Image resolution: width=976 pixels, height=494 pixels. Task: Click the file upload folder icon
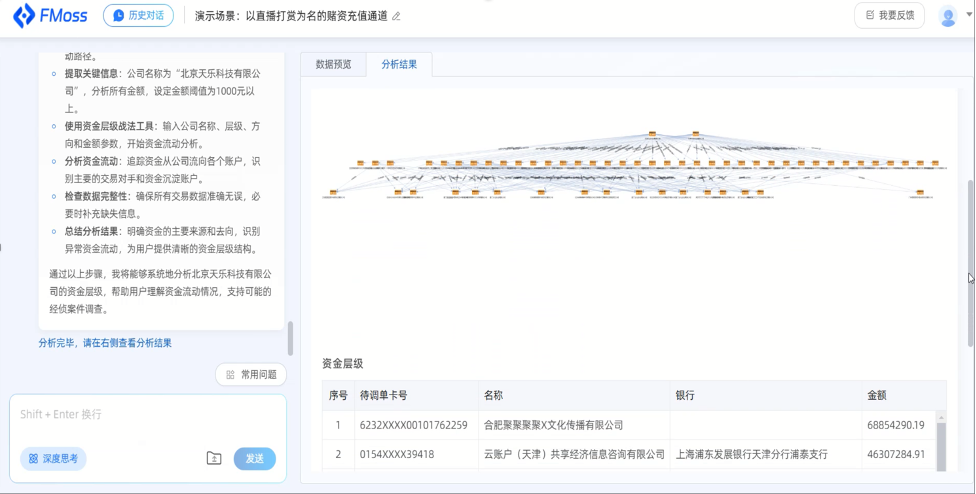point(214,459)
